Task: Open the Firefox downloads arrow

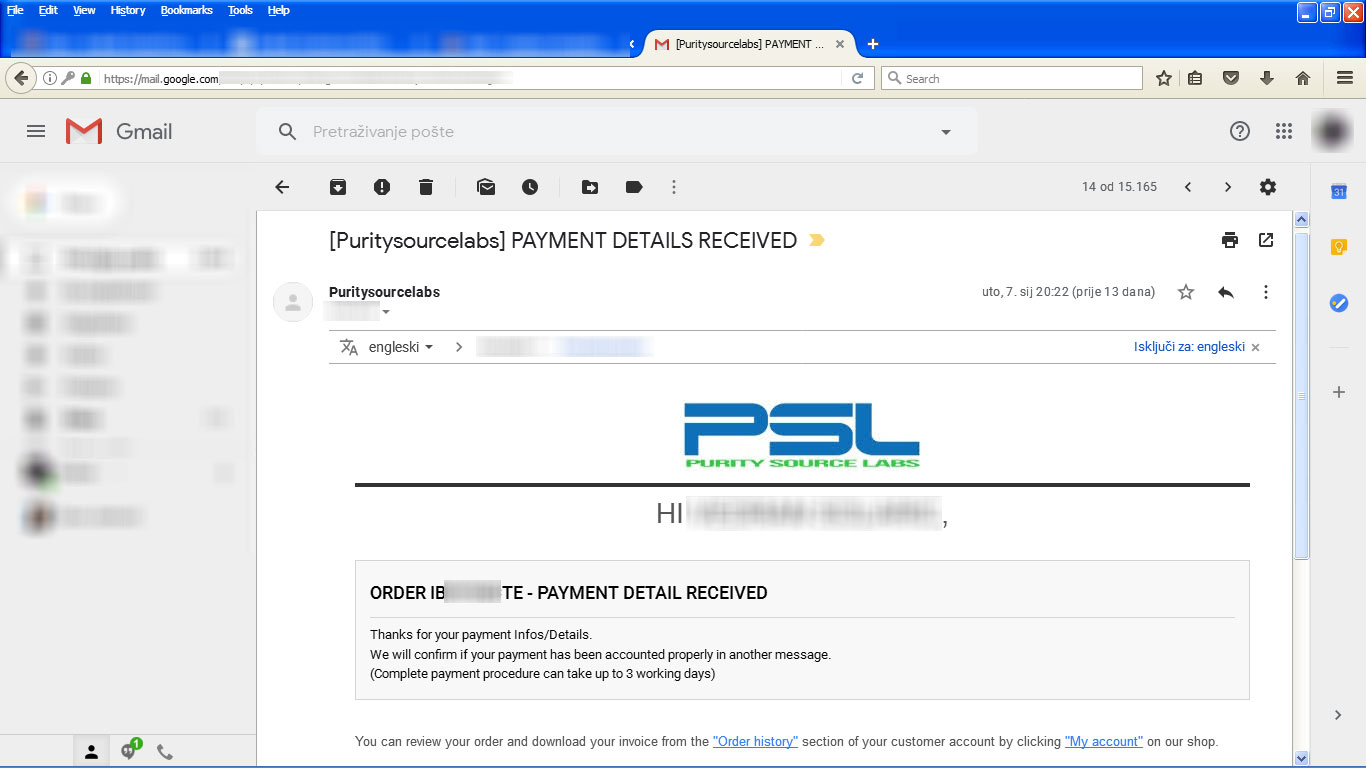Action: coord(1267,78)
